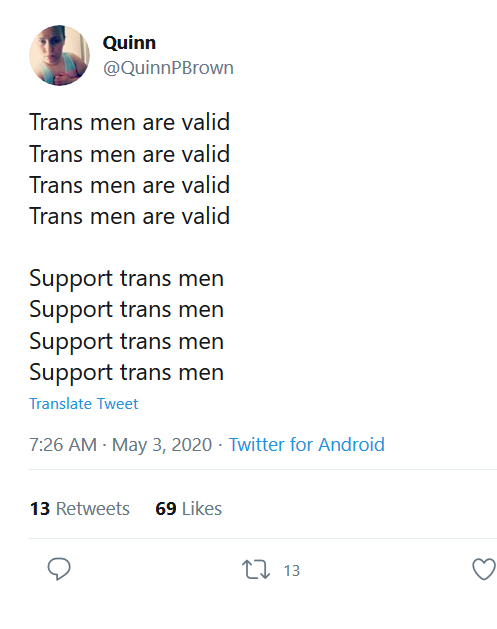Click the last "Support trans men" line

coord(126,373)
